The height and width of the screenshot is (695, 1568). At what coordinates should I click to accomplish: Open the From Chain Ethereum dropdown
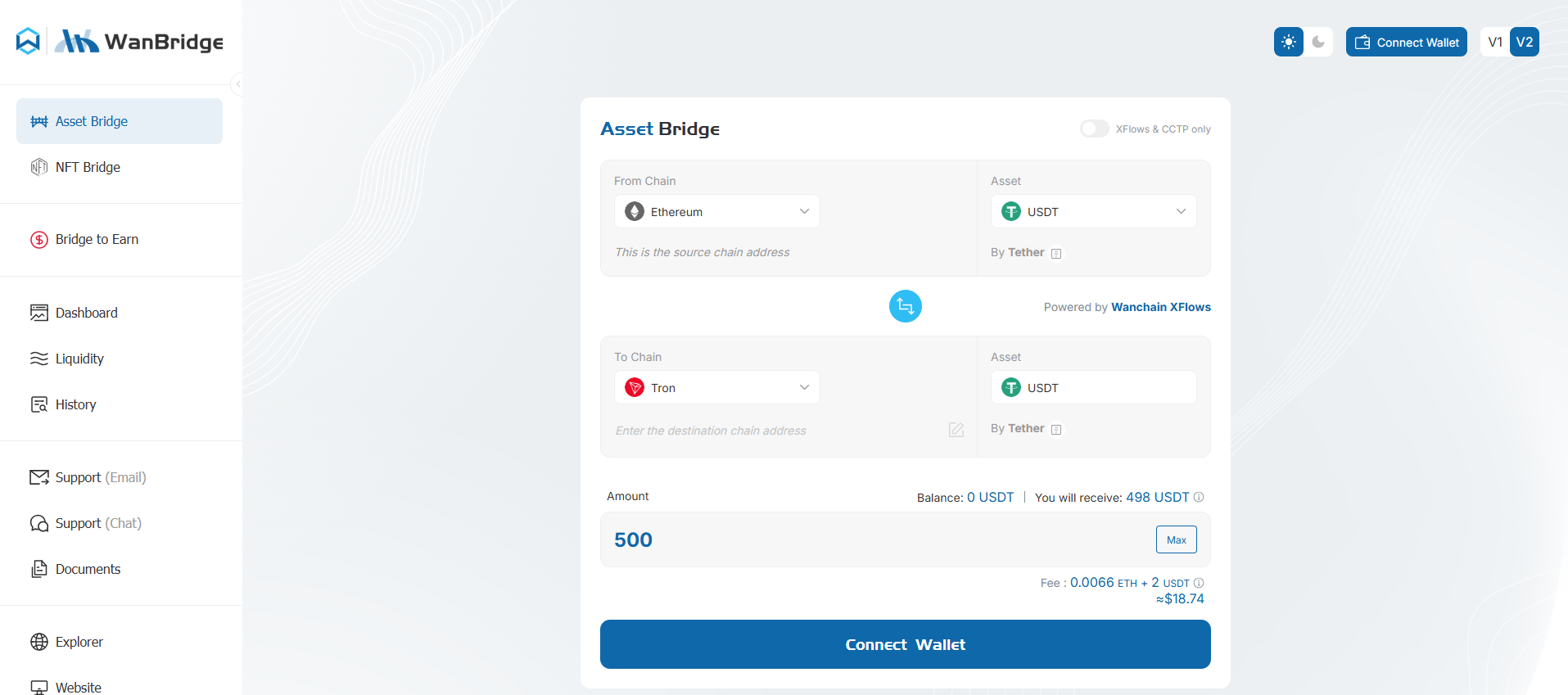717,211
